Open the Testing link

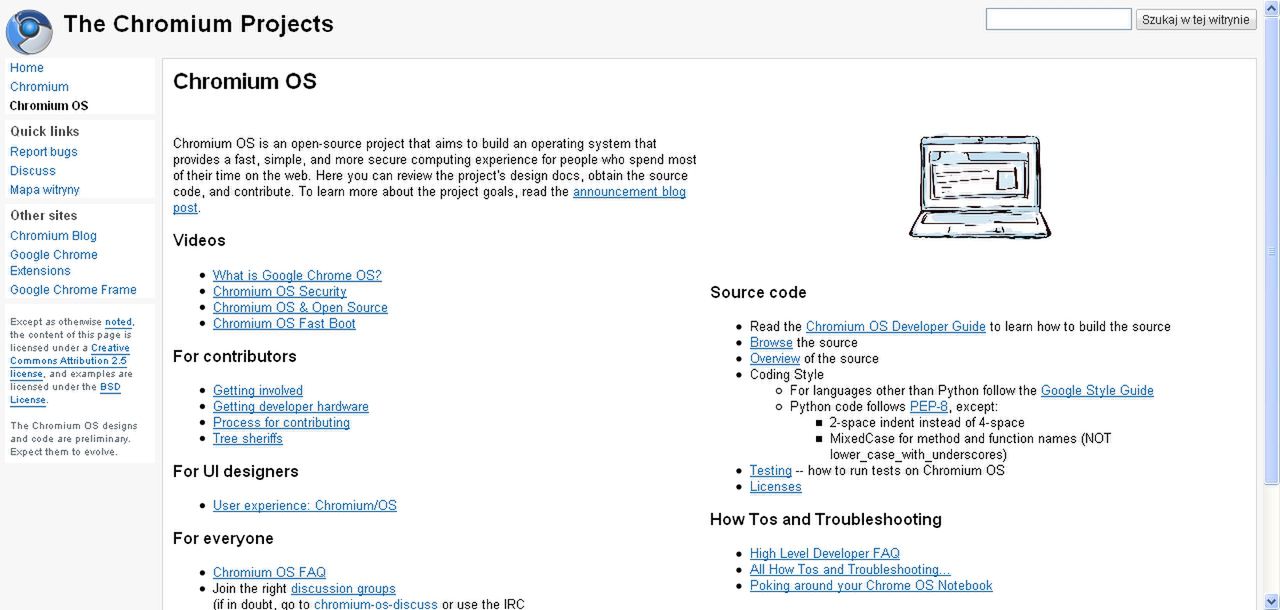tap(771, 471)
